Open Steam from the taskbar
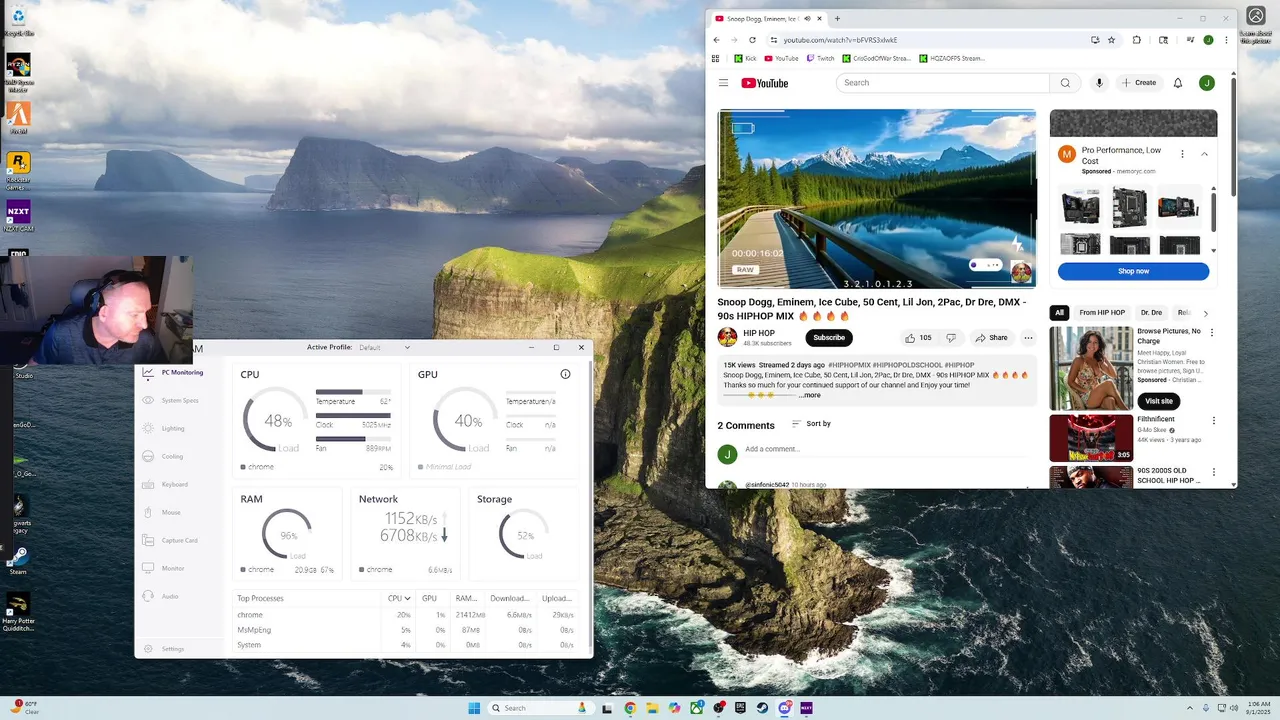The image size is (1280, 720). (x=762, y=708)
